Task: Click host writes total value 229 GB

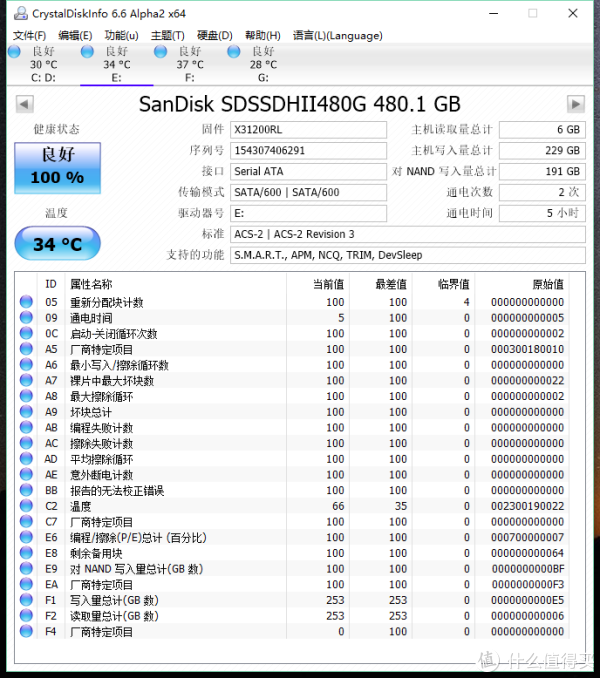Action: (543, 150)
